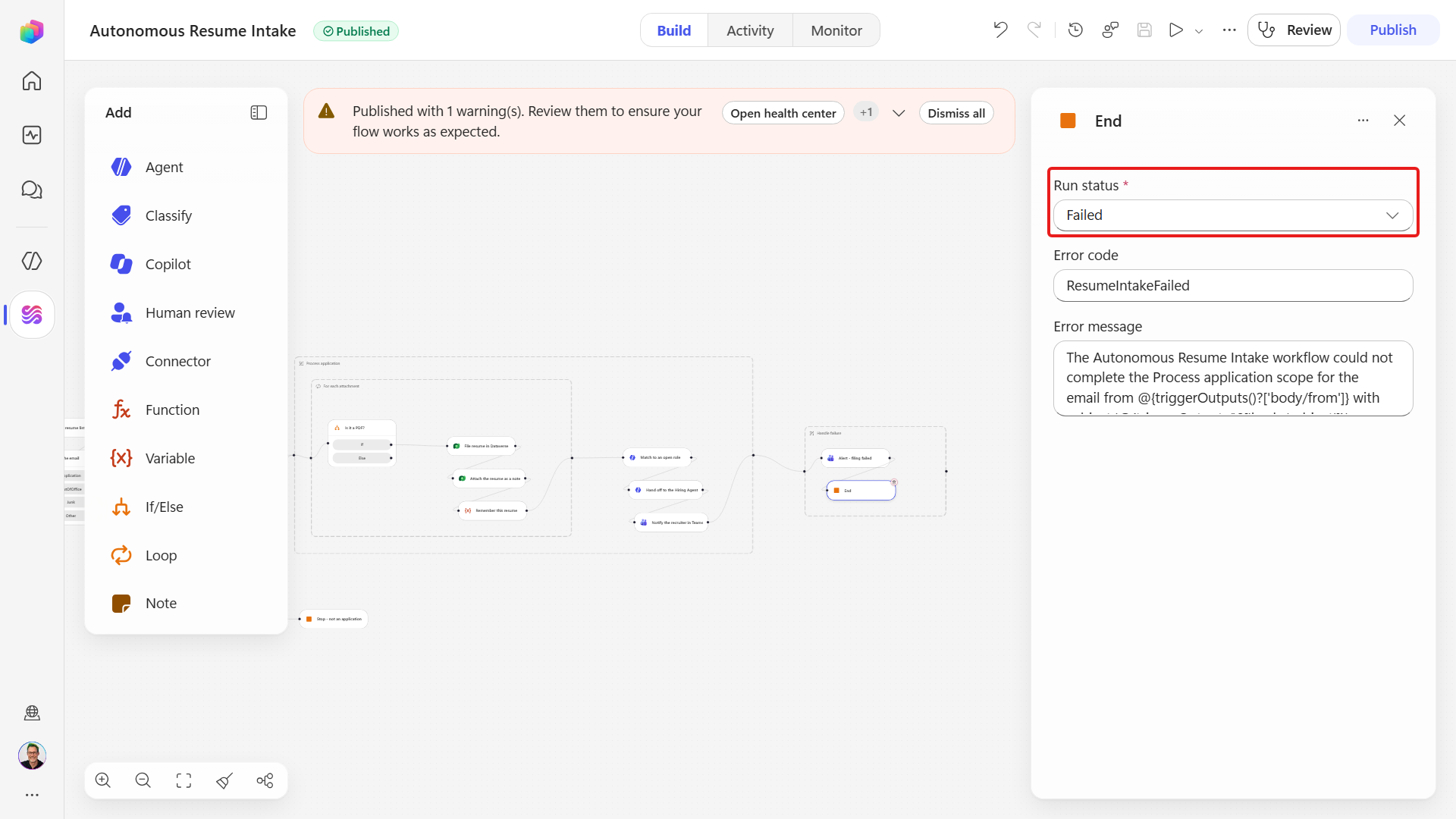Open the chat bubbles sidebar icon
Viewport: 1456px width, 819px height.
[x=32, y=190]
